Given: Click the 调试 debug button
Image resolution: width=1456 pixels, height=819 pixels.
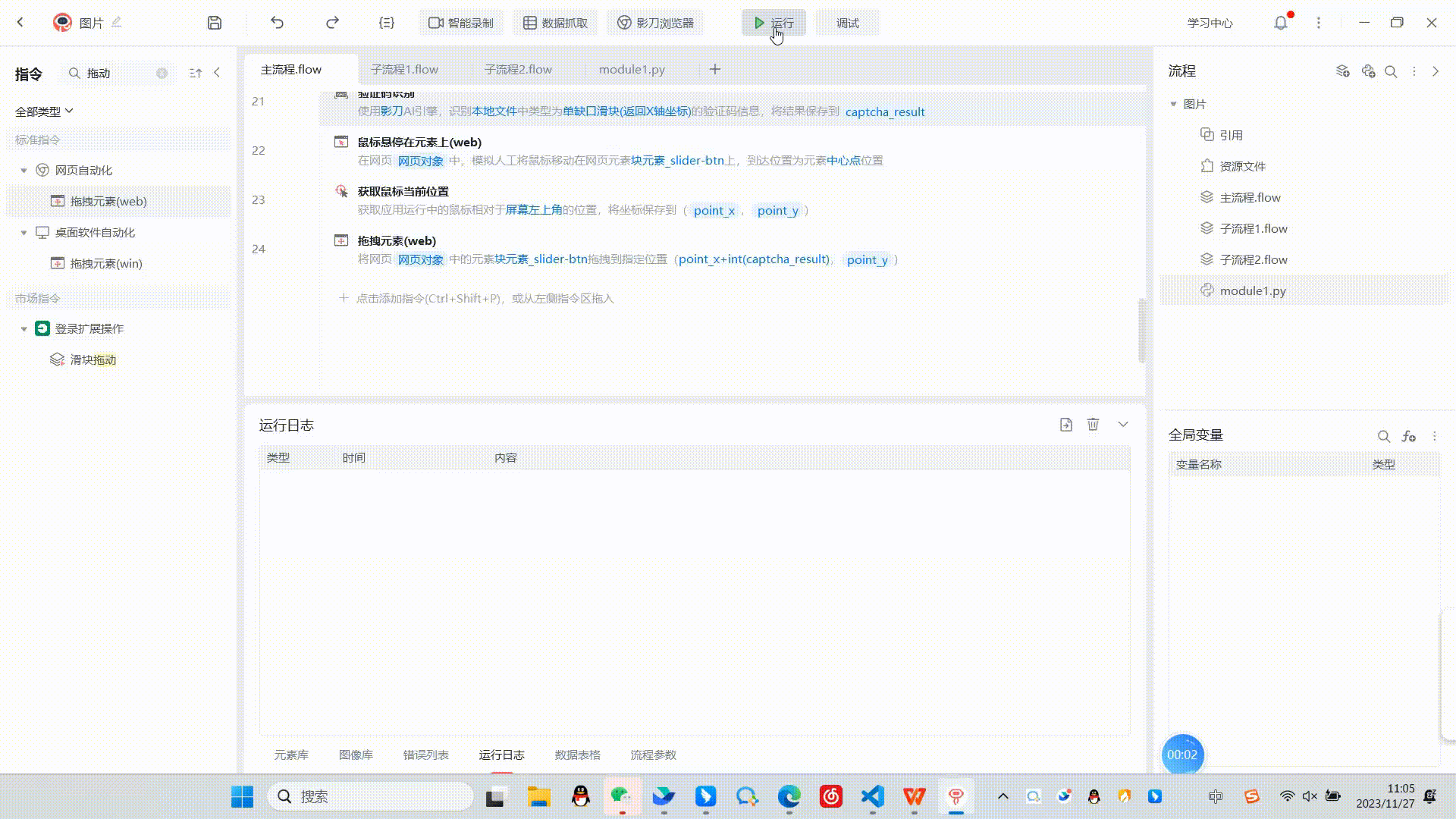Looking at the screenshot, I should [x=847, y=23].
